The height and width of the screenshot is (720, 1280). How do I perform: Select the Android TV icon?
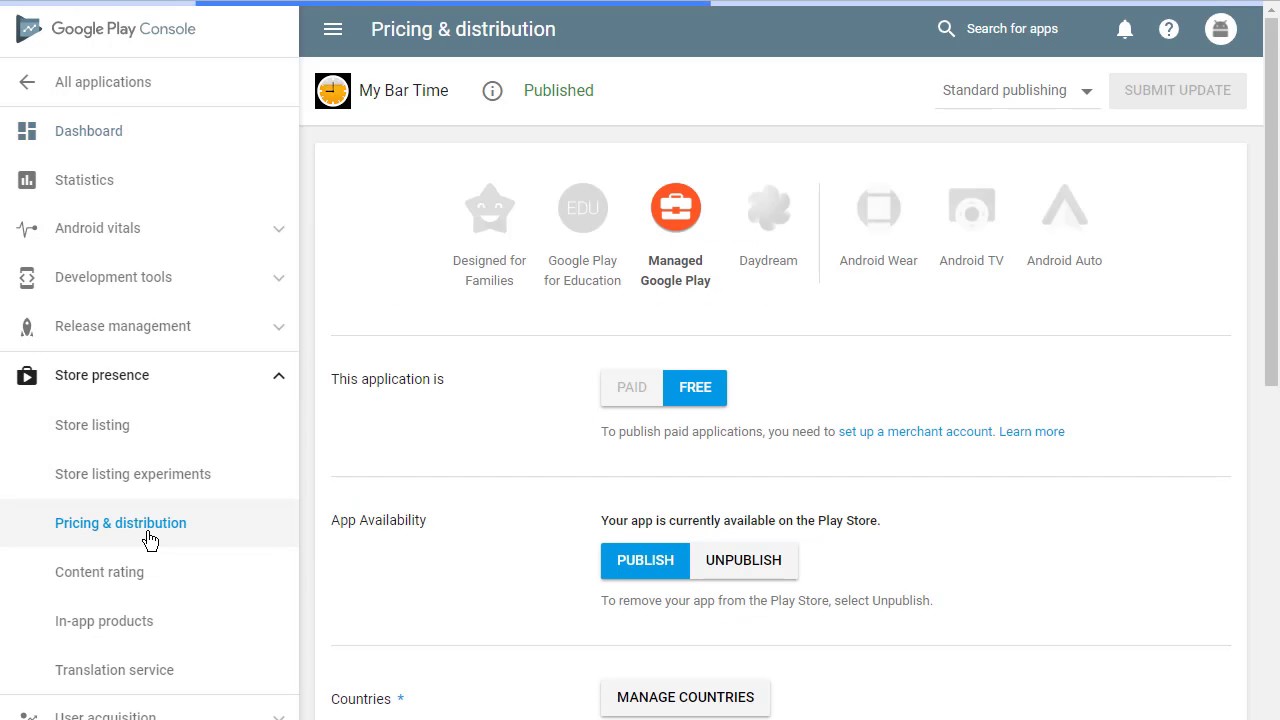click(x=971, y=208)
